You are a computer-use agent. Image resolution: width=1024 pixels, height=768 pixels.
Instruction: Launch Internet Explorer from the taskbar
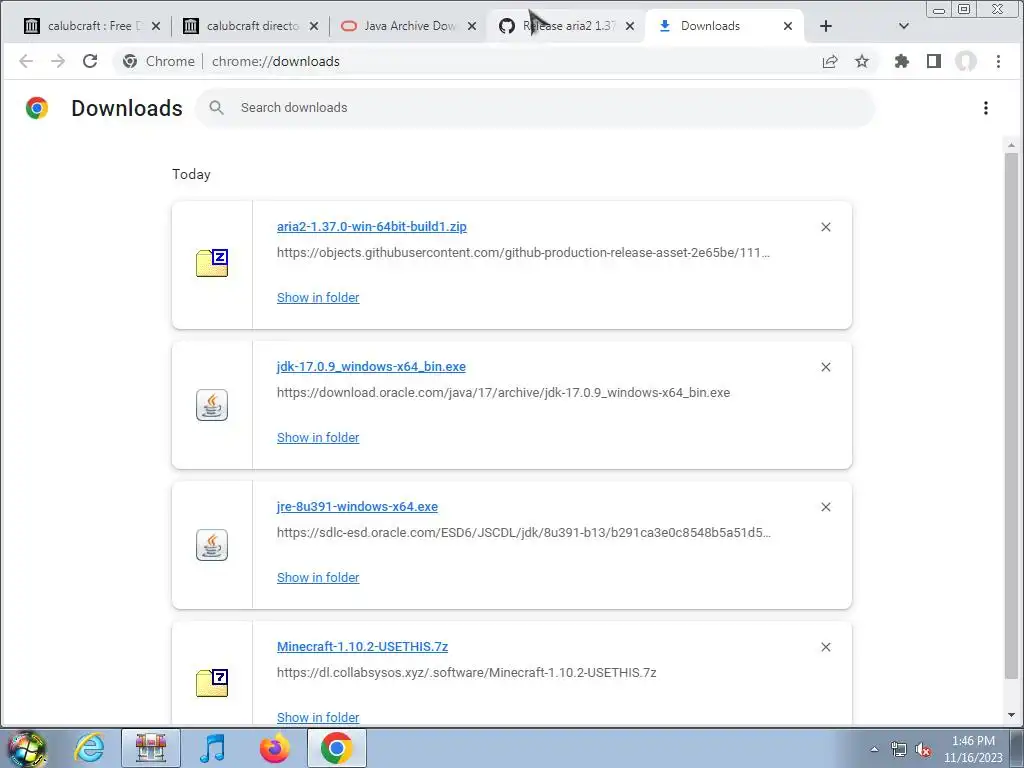tap(89, 748)
